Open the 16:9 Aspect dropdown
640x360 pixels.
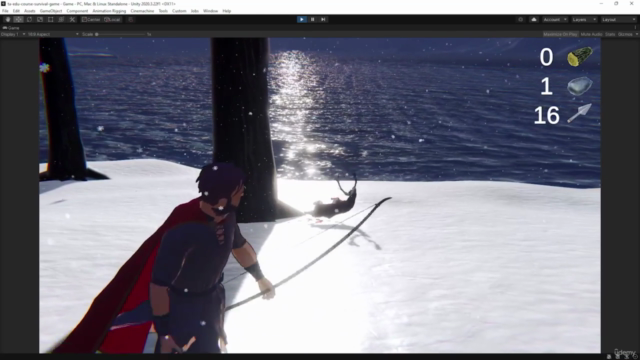53,34
